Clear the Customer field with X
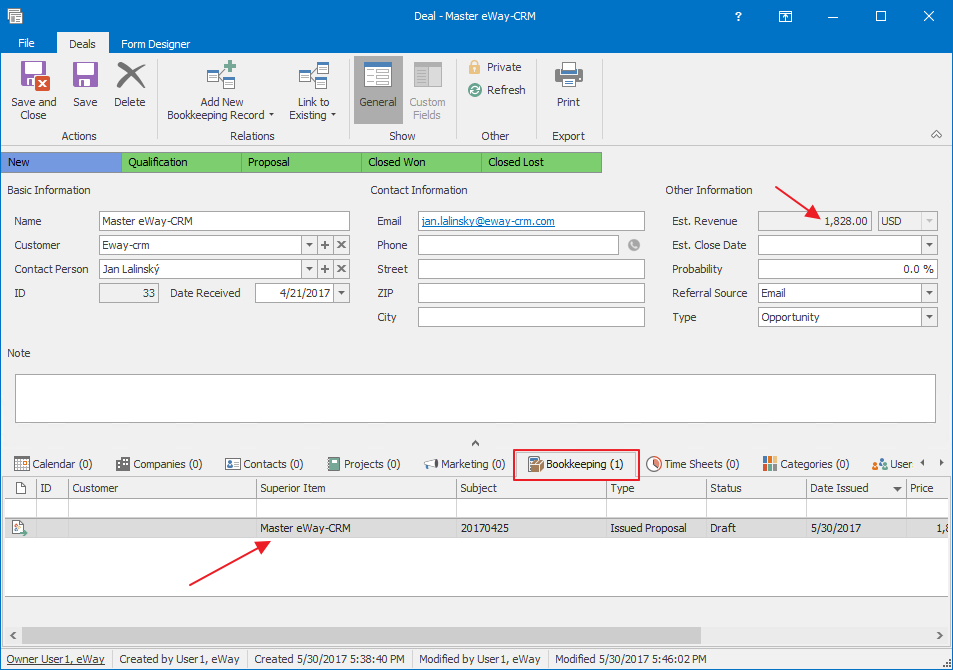 342,245
